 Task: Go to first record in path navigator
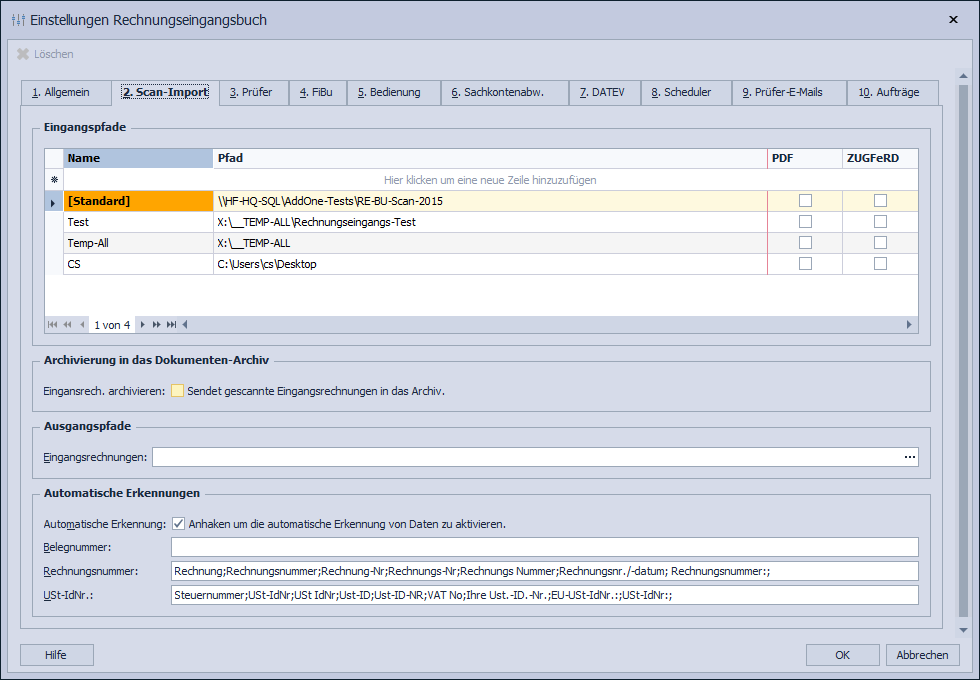(53, 325)
